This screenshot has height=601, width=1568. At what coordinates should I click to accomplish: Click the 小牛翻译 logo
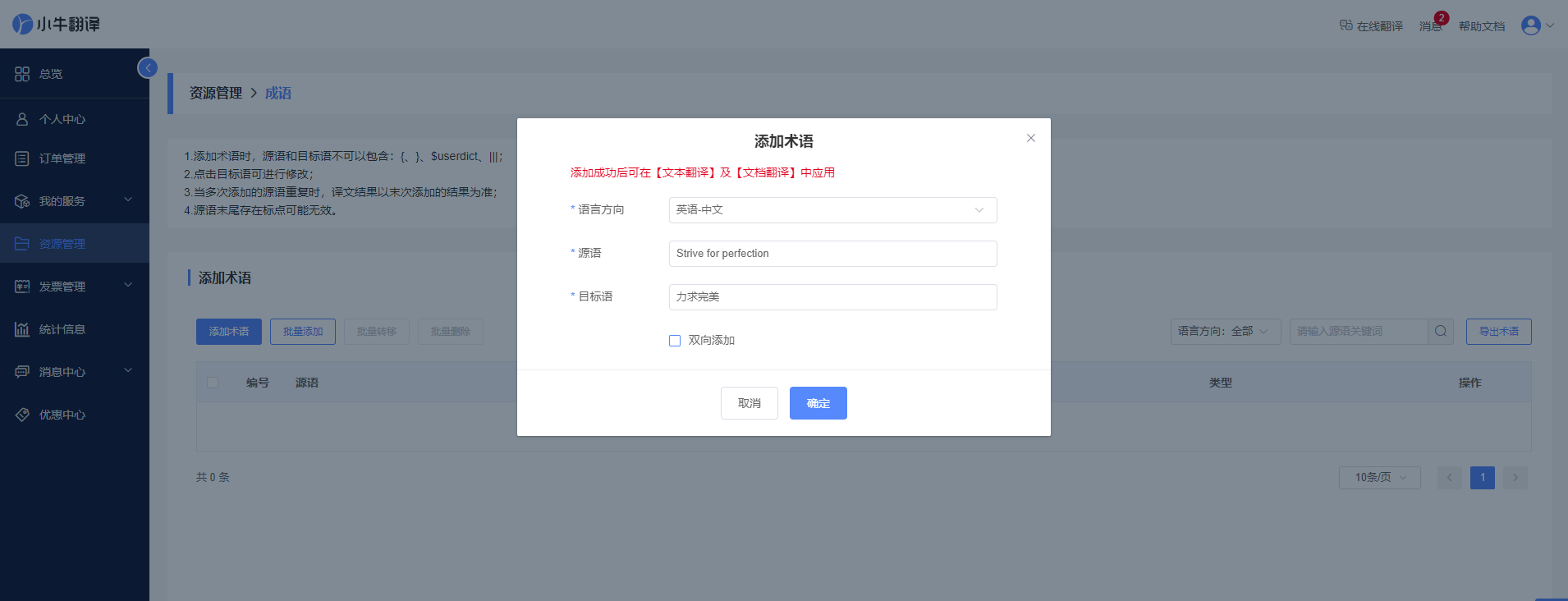tap(56, 25)
